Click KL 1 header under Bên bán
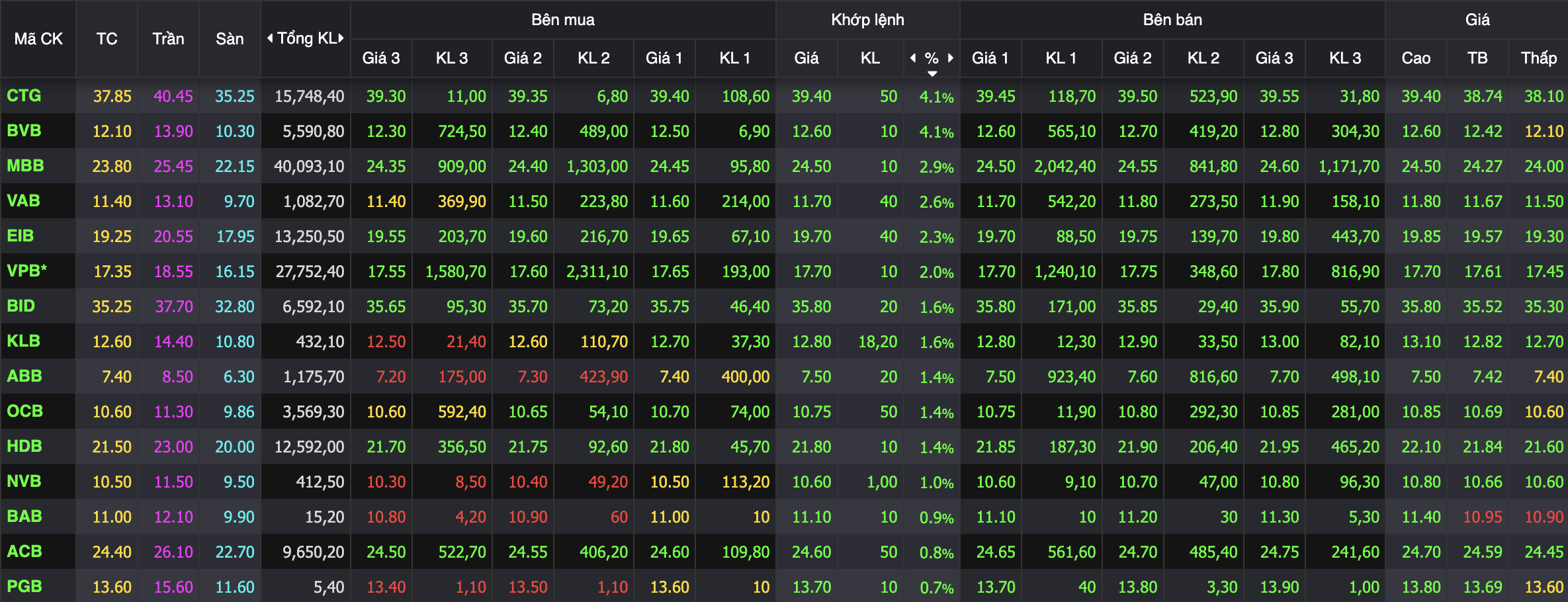The image size is (1568, 602). [x=1061, y=58]
